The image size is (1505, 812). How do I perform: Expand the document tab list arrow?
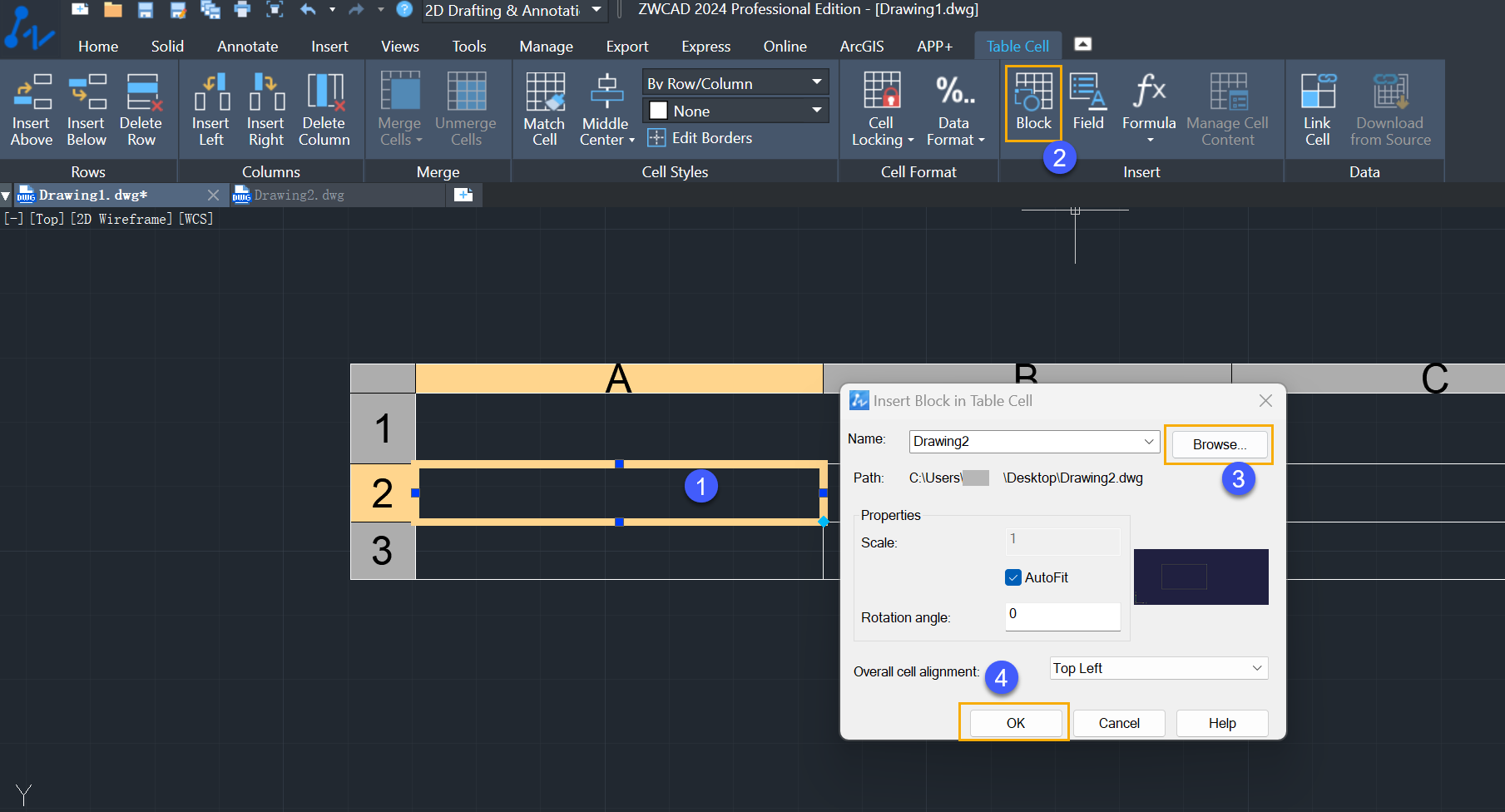[x=6, y=196]
